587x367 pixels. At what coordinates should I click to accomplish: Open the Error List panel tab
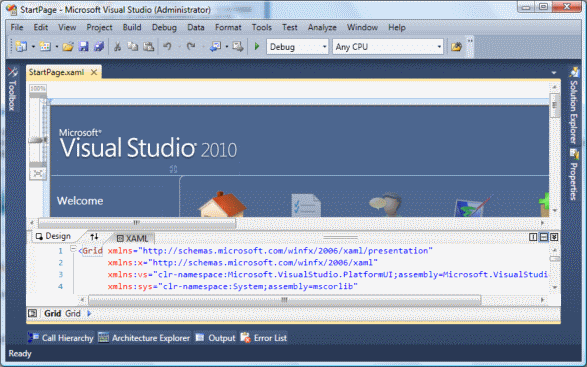(x=264, y=338)
